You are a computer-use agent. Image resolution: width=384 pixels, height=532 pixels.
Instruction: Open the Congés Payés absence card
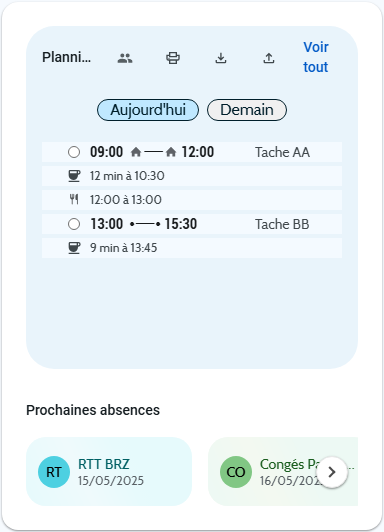[283, 472]
